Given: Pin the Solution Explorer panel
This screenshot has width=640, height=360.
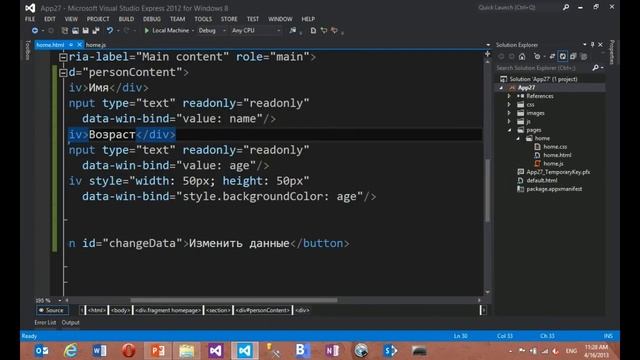Looking at the screenshot, I should 593,44.
